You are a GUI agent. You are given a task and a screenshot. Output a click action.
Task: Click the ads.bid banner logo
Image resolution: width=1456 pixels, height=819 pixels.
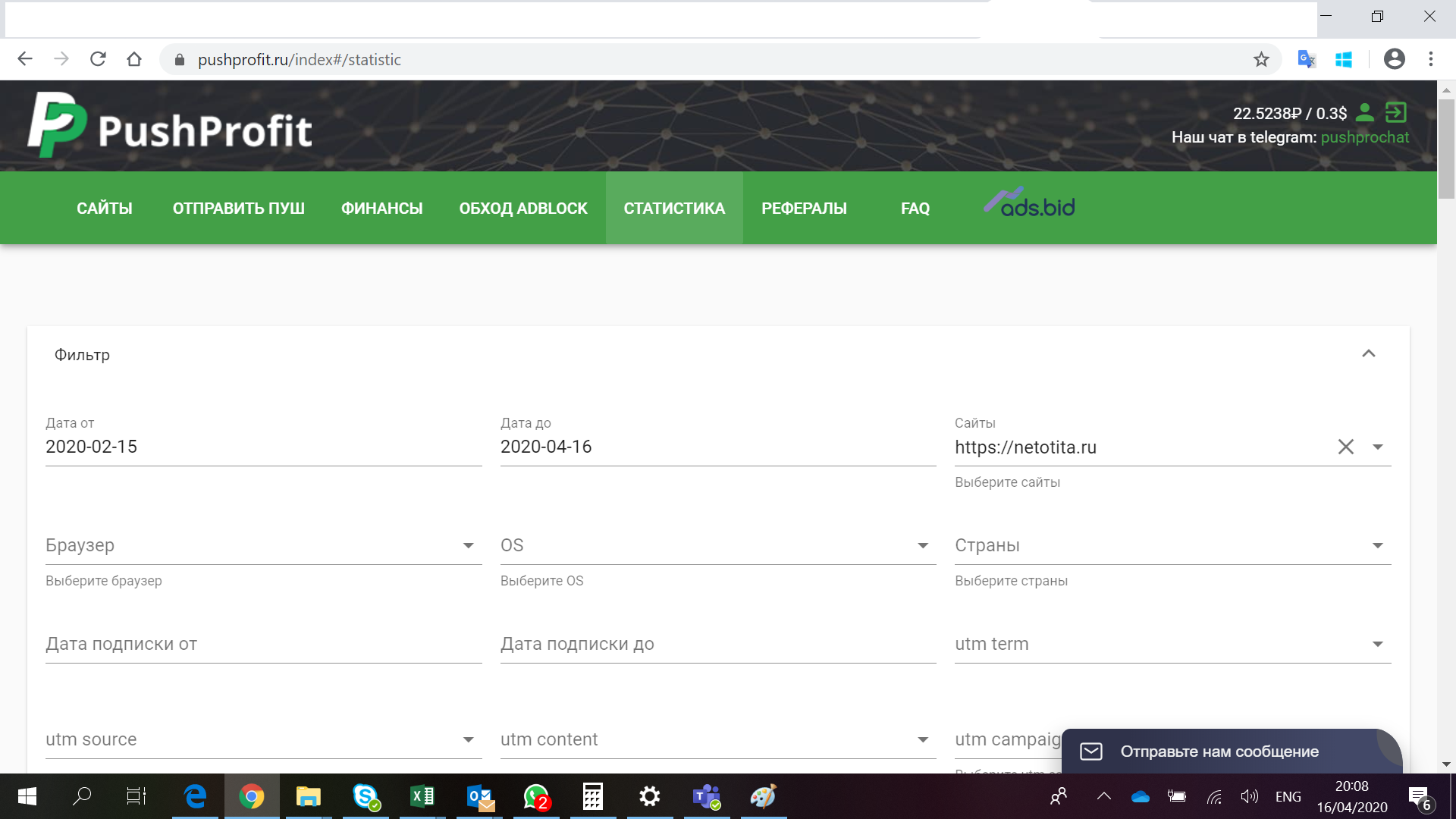[1030, 203]
